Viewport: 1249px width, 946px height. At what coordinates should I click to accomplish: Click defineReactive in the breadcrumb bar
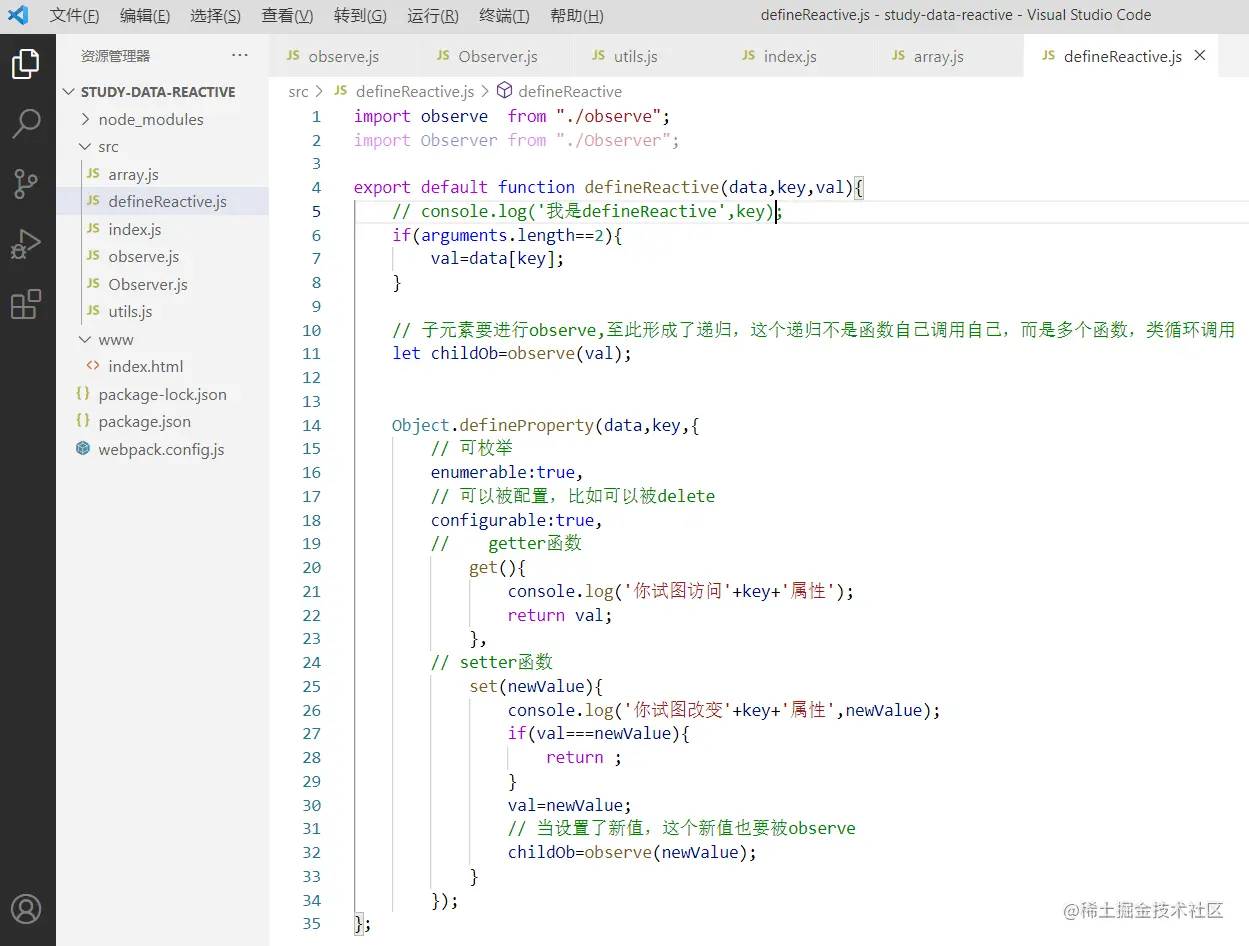(x=569, y=90)
